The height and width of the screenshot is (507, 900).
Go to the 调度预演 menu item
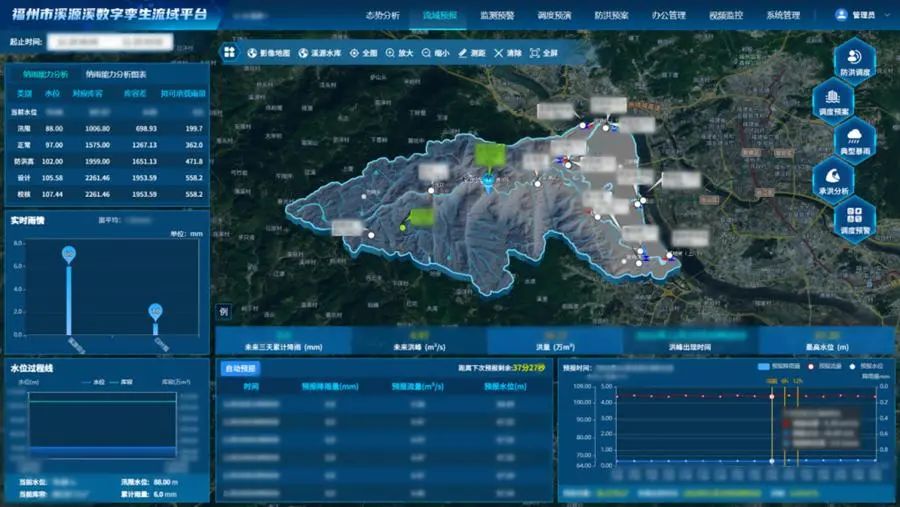click(x=554, y=16)
